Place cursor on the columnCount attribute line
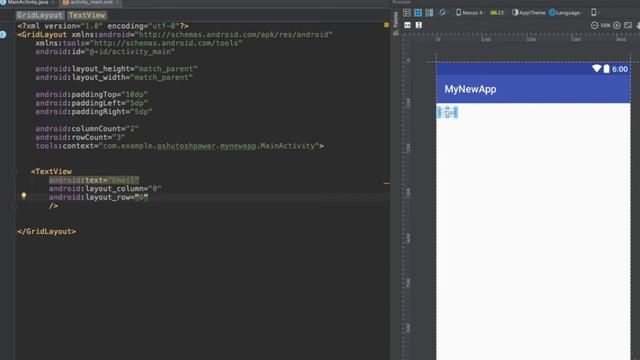The height and width of the screenshot is (360, 640). (x=87, y=129)
